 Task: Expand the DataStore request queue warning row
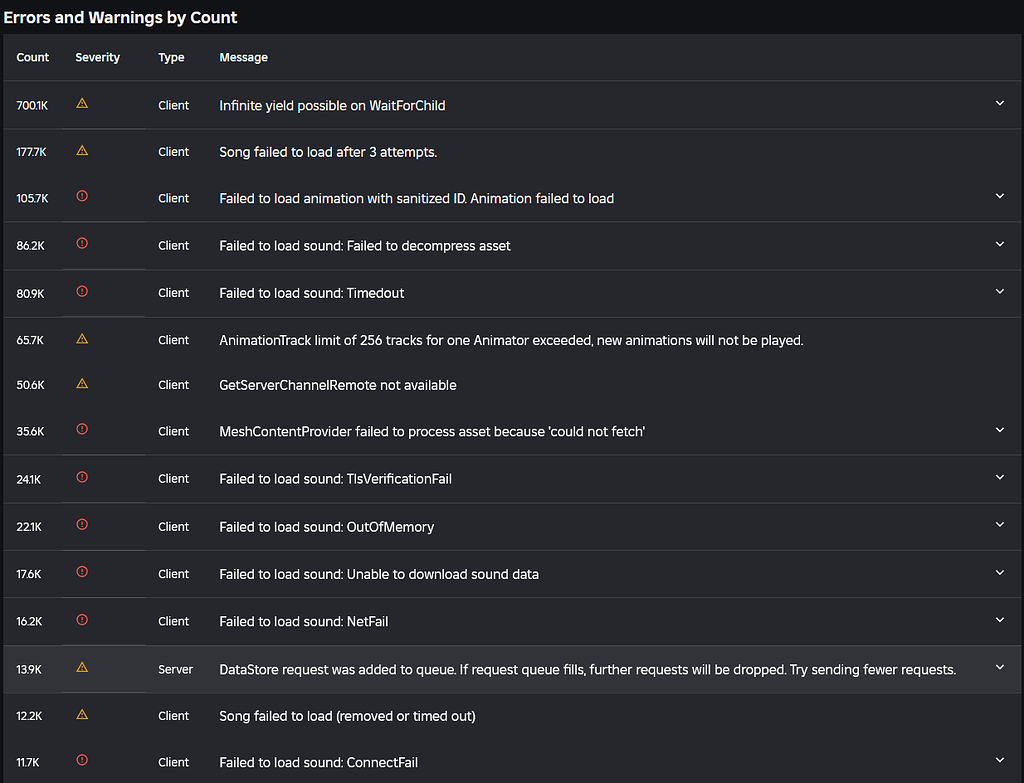pyautogui.click(x=999, y=667)
